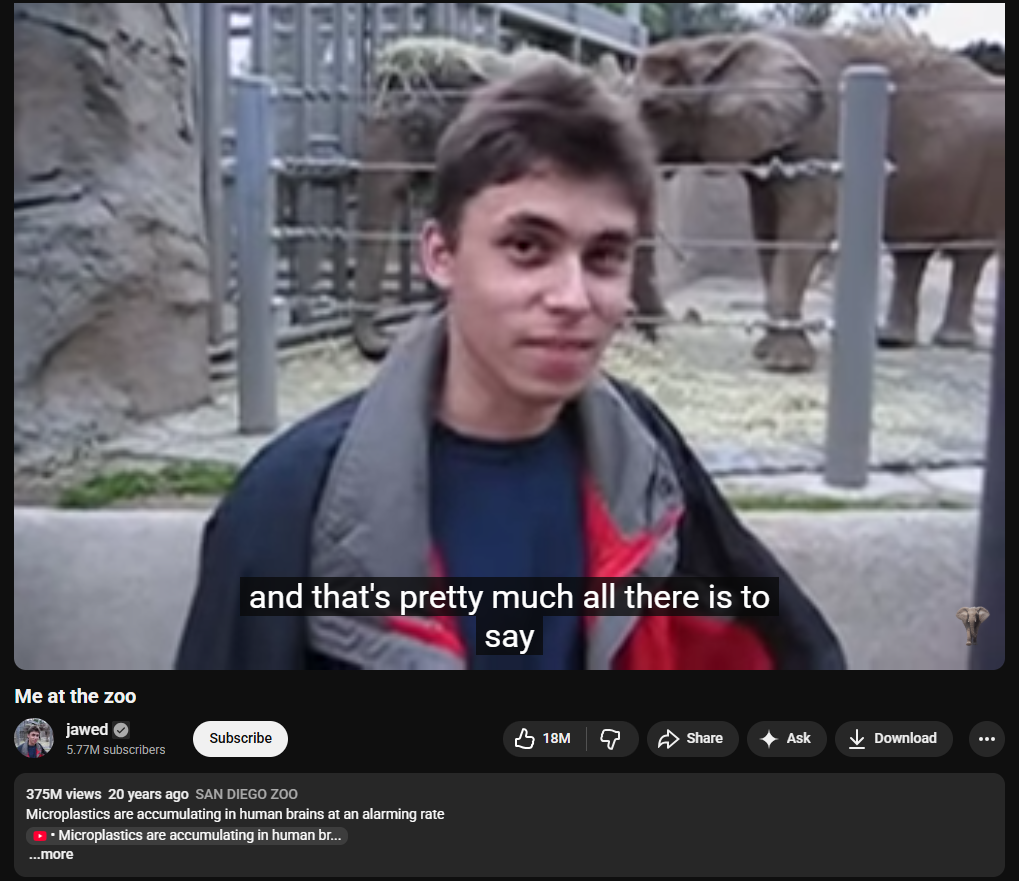The image size is (1019, 881).
Task: Expand the description with ...more
Action: [51, 854]
